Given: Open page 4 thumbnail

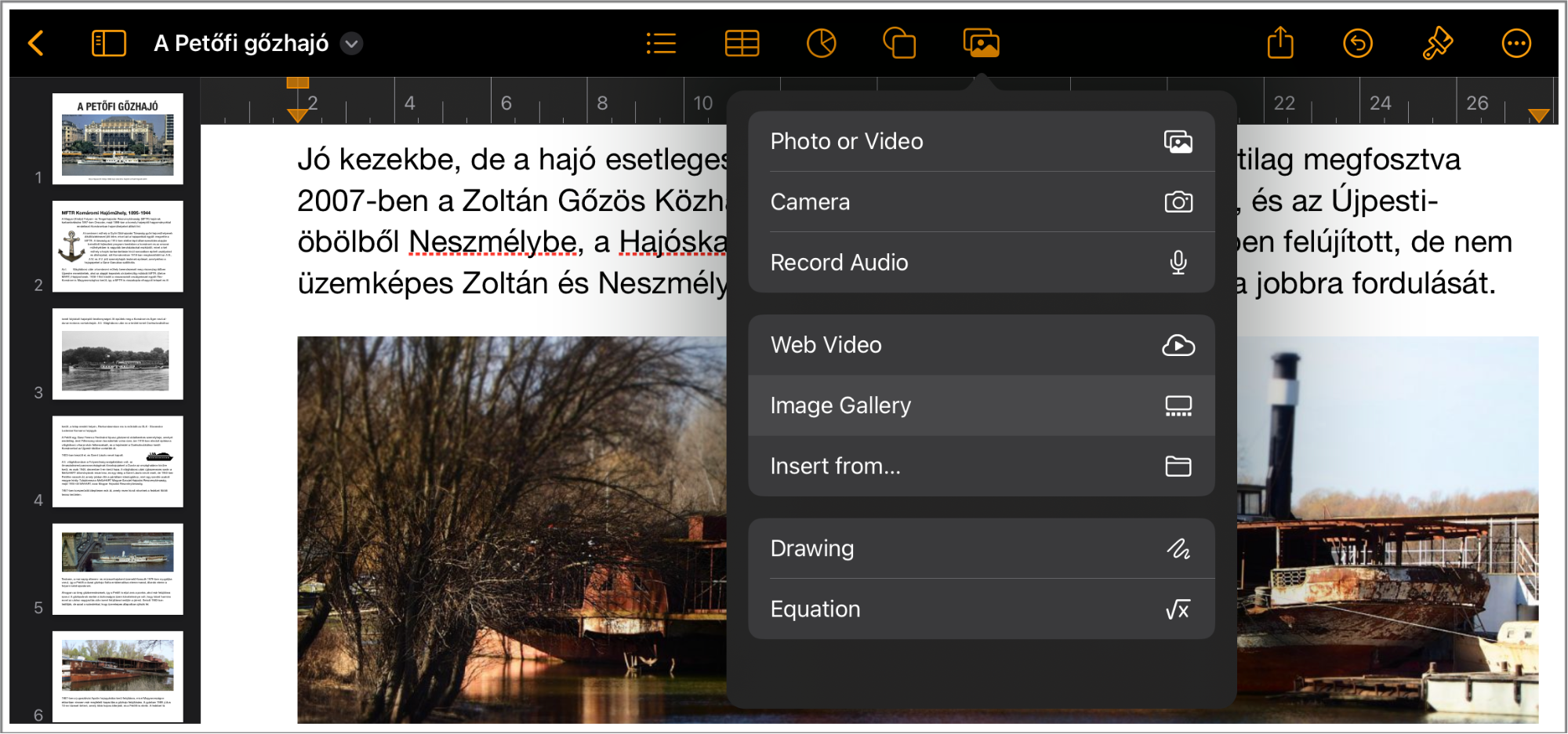Looking at the screenshot, I should click(118, 461).
